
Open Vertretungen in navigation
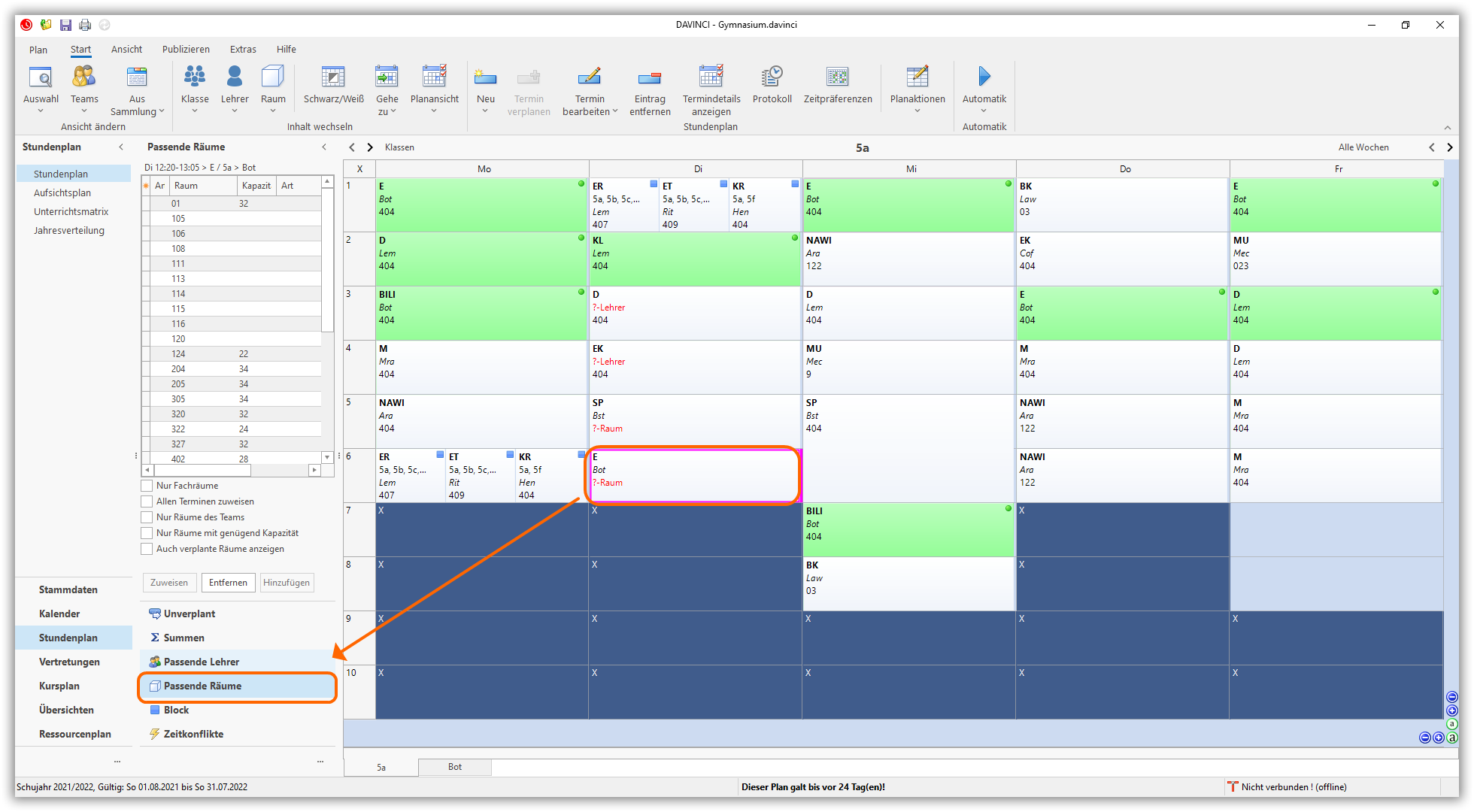coord(69,662)
